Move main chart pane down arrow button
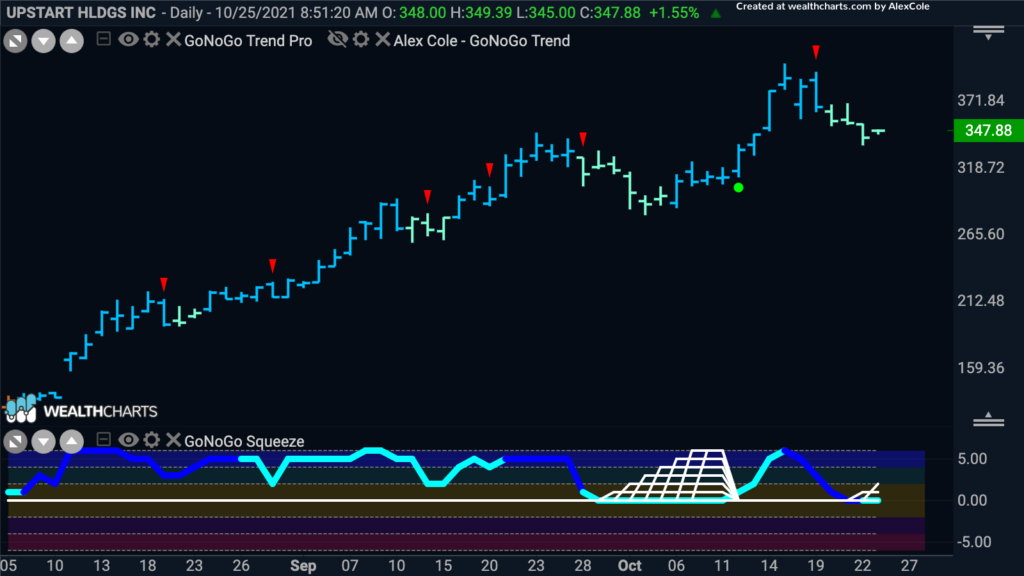Image resolution: width=1024 pixels, height=576 pixels. (x=43, y=41)
